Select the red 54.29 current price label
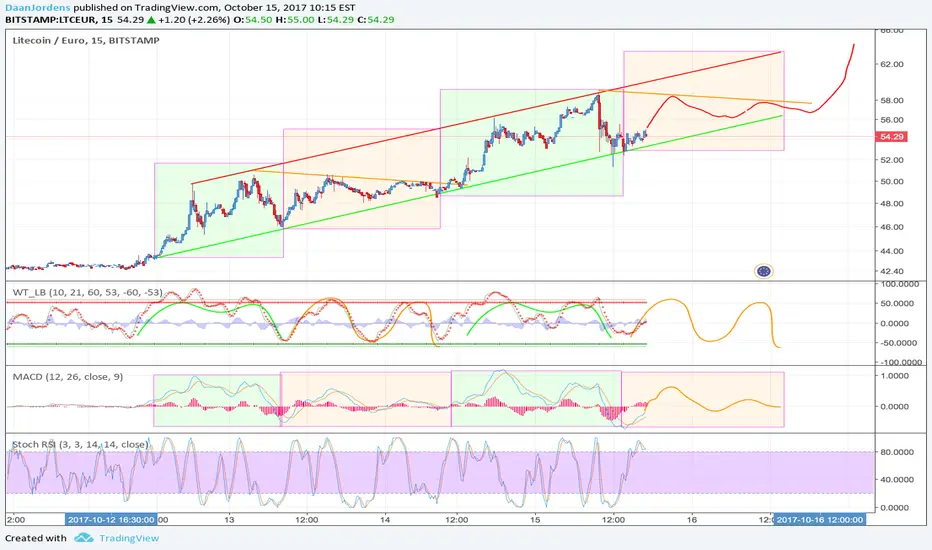 click(891, 137)
